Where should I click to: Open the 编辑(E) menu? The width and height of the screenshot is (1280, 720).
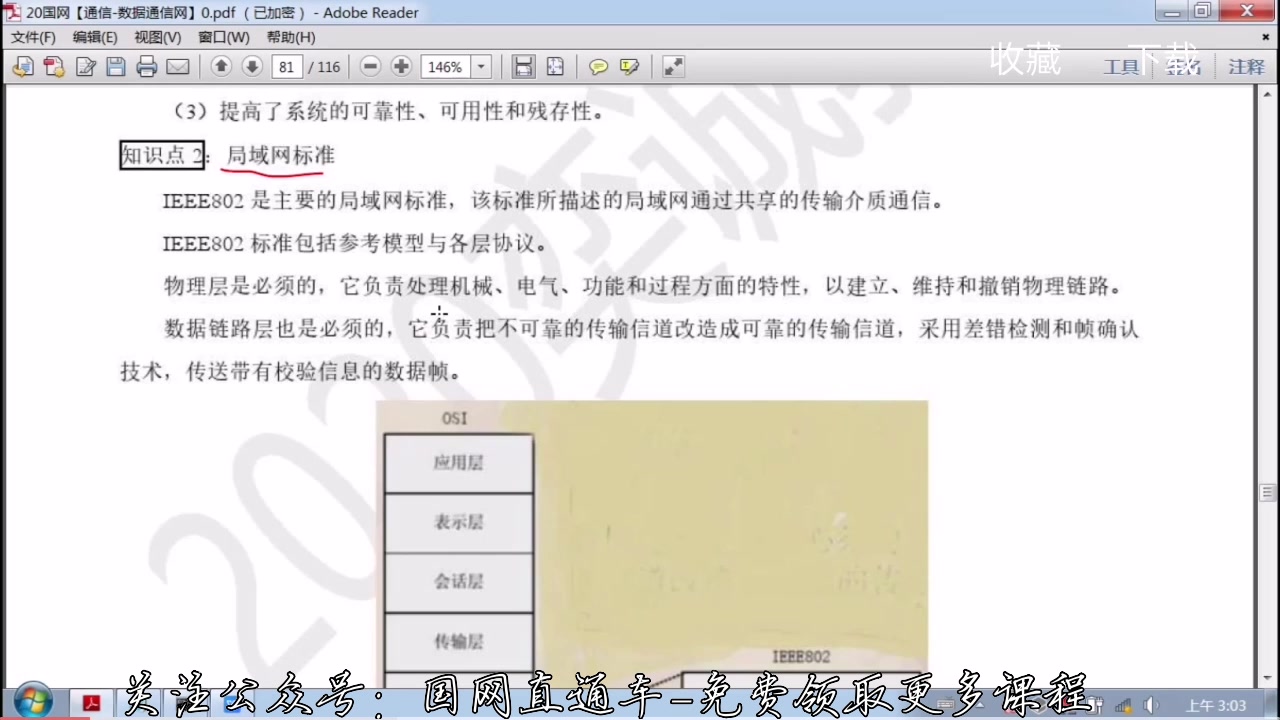(95, 37)
